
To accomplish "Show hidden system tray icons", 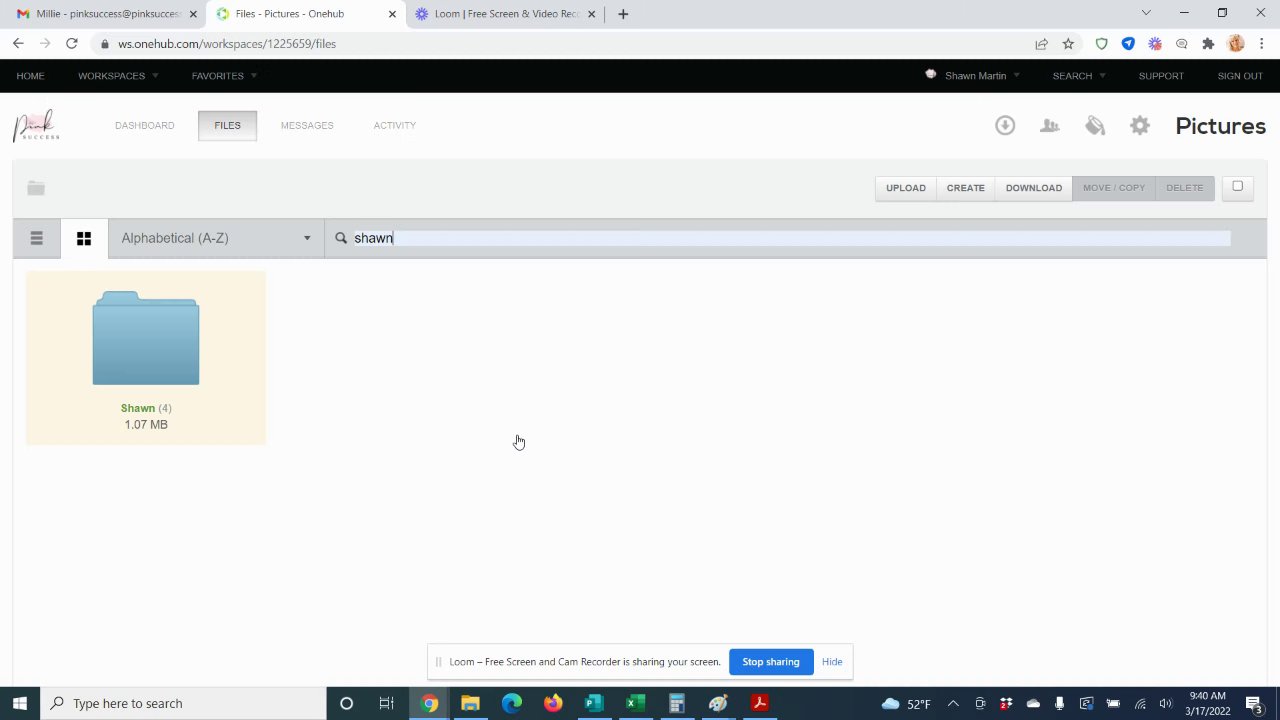I will coord(953,703).
